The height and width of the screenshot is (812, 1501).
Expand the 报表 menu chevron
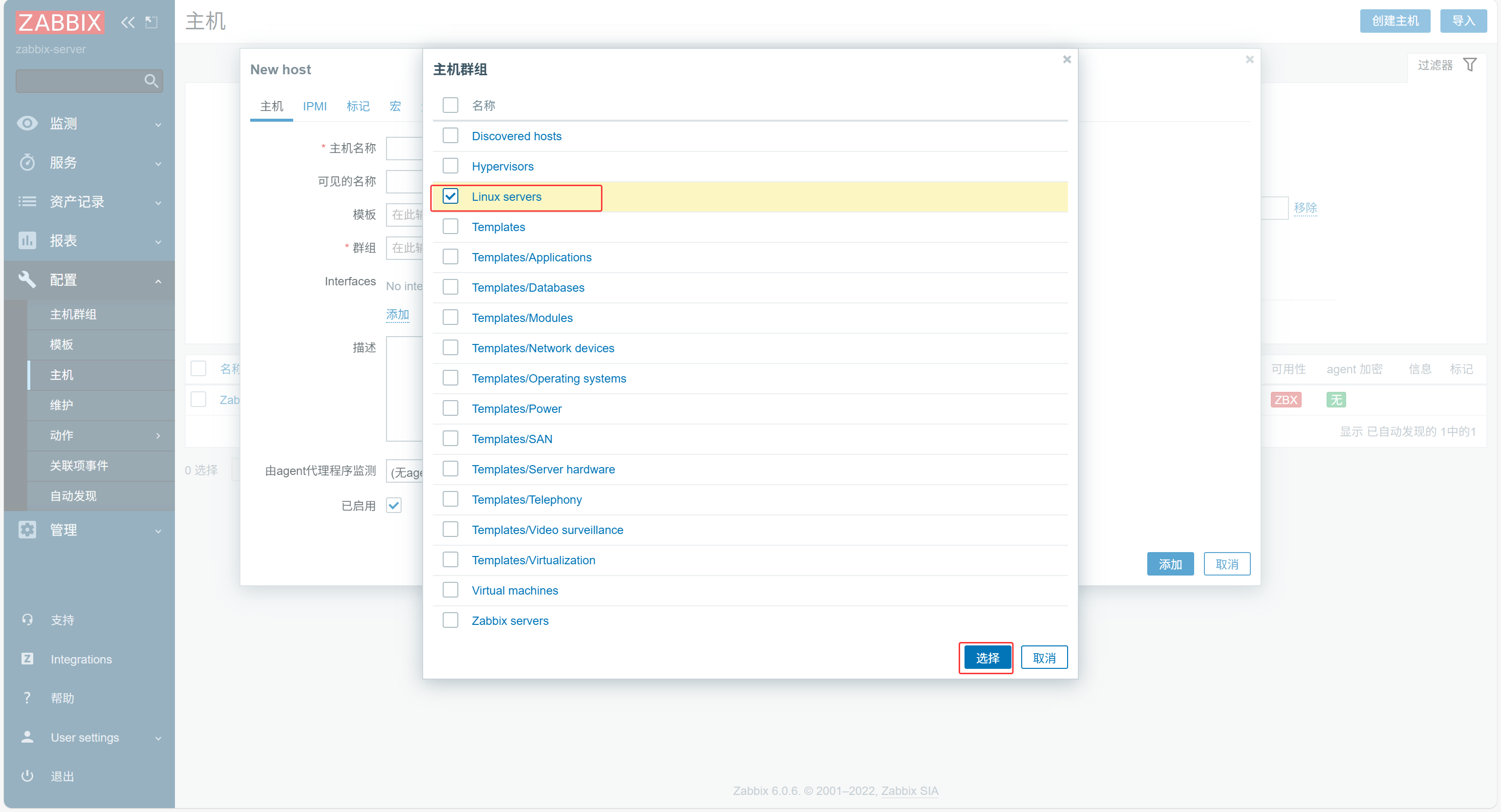click(x=158, y=241)
